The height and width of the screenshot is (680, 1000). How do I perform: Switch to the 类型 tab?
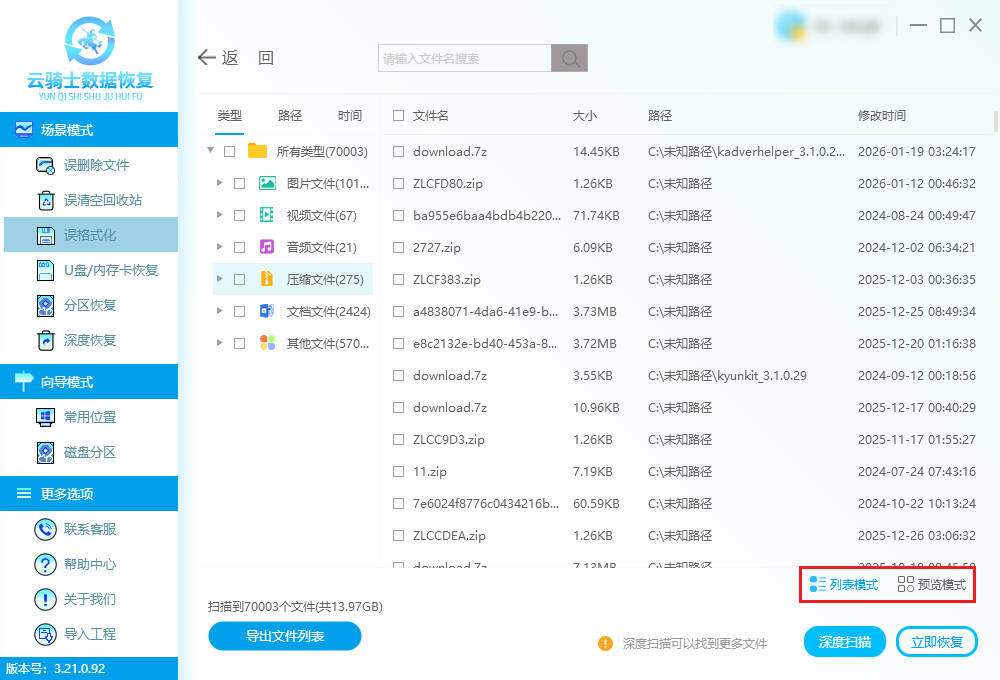click(230, 115)
